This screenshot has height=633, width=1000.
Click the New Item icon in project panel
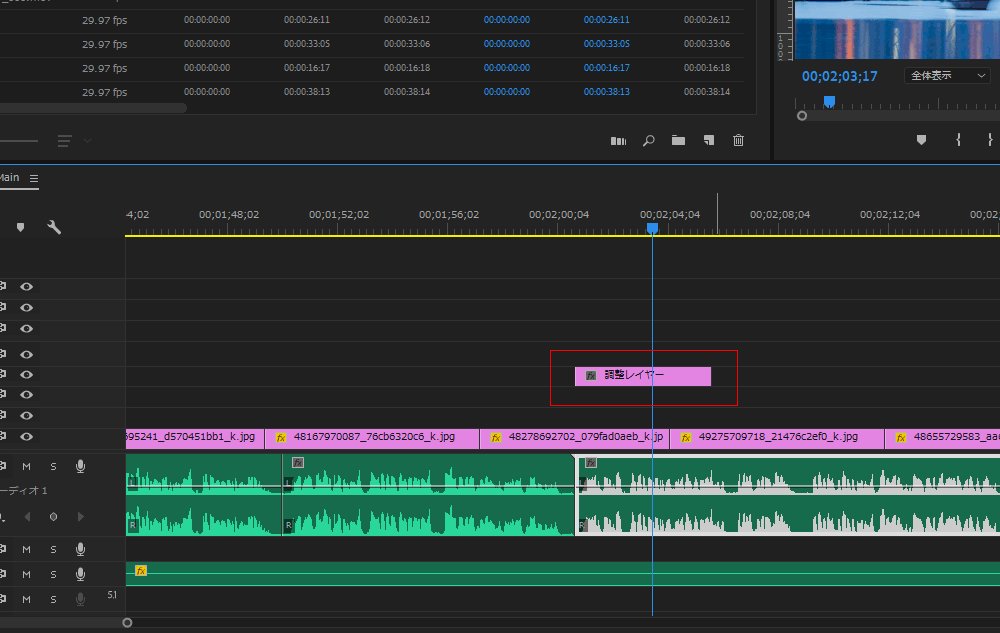[x=708, y=141]
